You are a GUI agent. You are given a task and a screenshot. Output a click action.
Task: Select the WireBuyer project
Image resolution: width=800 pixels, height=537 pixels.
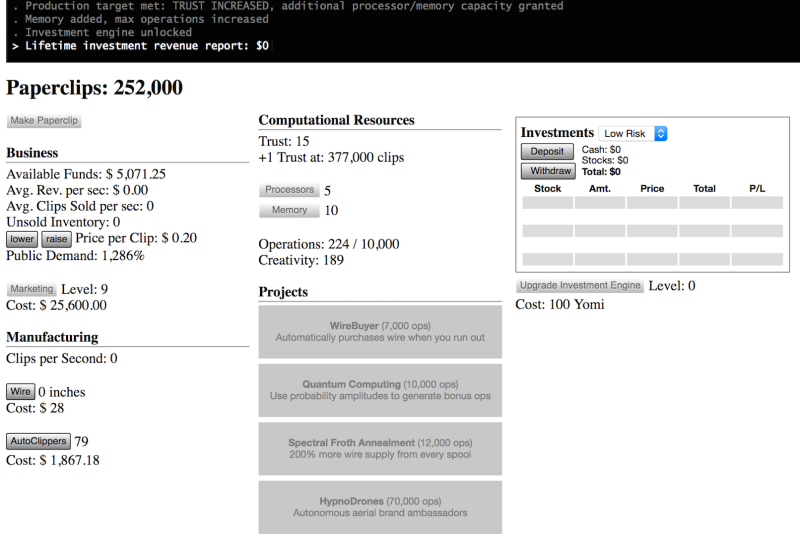tap(380, 331)
